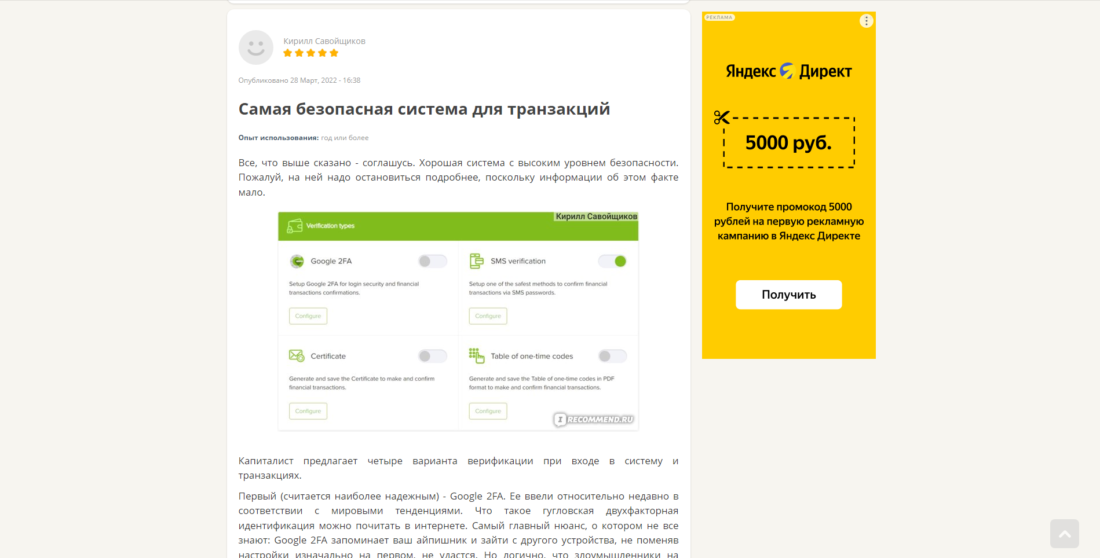Screen dimensions: 1100x558
Task: Disable the SMS verification toggle
Action: point(612,261)
